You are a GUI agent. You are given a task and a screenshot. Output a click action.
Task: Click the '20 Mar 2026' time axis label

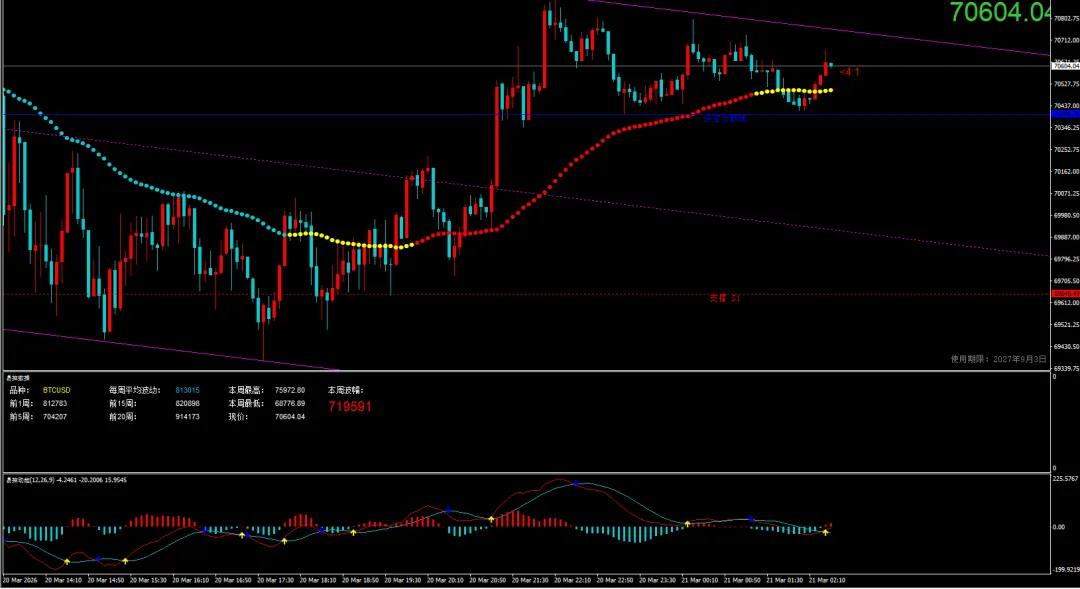pyautogui.click(x=21, y=581)
